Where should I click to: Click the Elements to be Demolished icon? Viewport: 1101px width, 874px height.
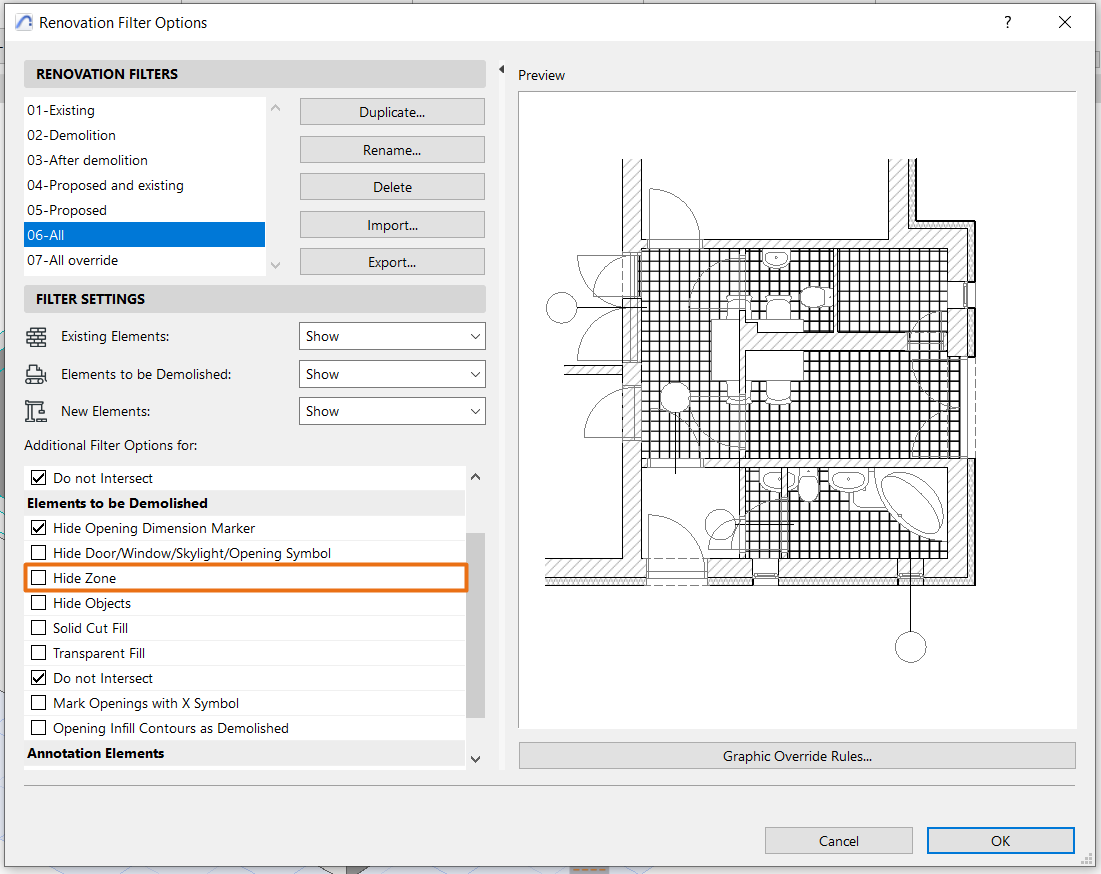37,373
